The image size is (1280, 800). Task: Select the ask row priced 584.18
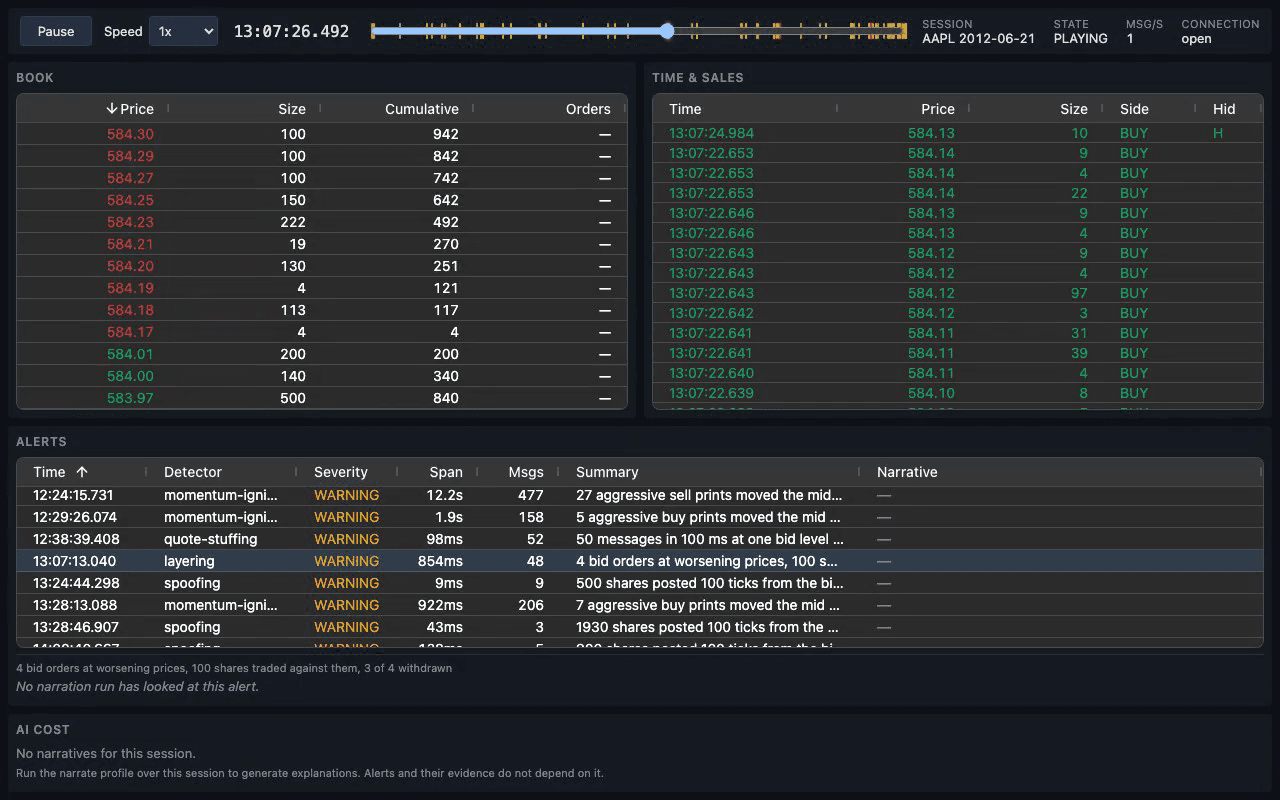click(322, 310)
